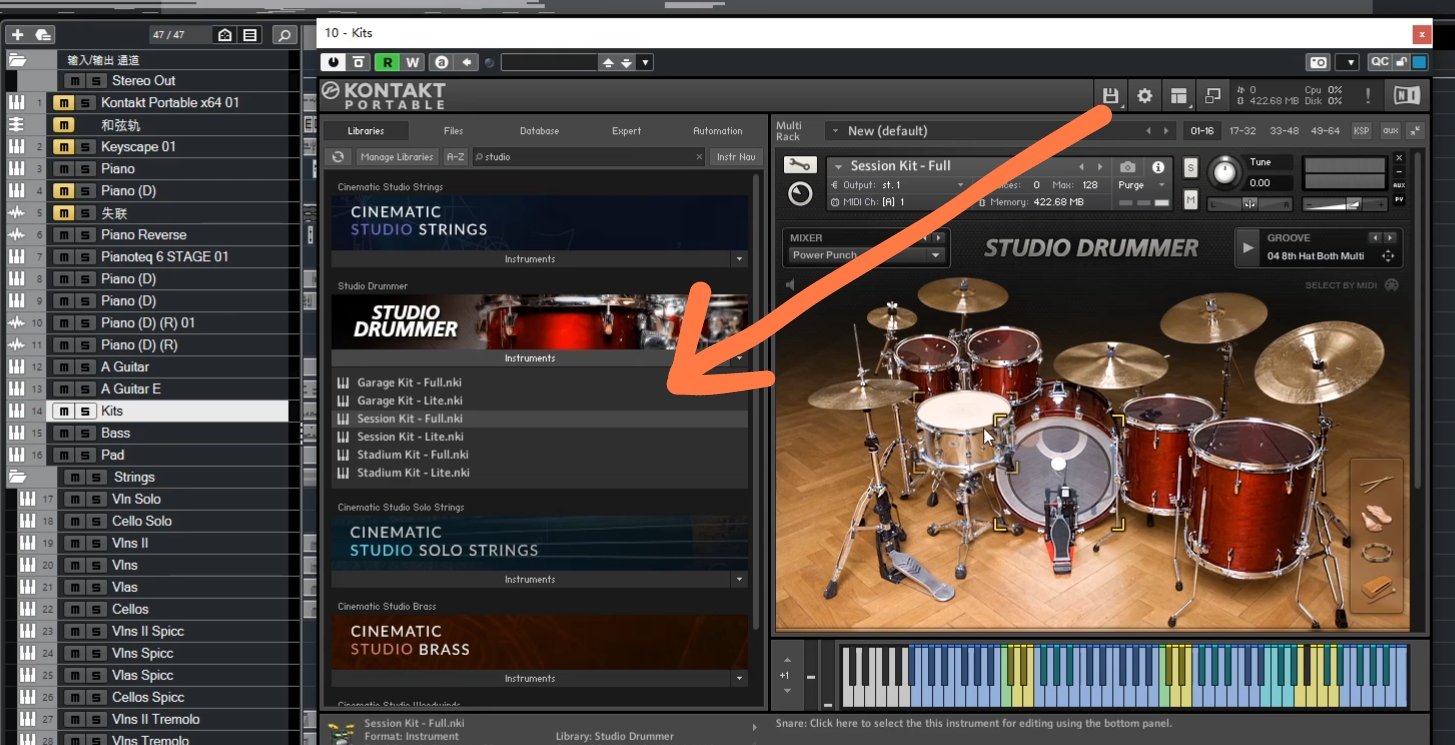The image size is (1455, 745).
Task: Expand Cinematic Studio Brass Instruments dropdown arrow
Action: tap(740, 679)
